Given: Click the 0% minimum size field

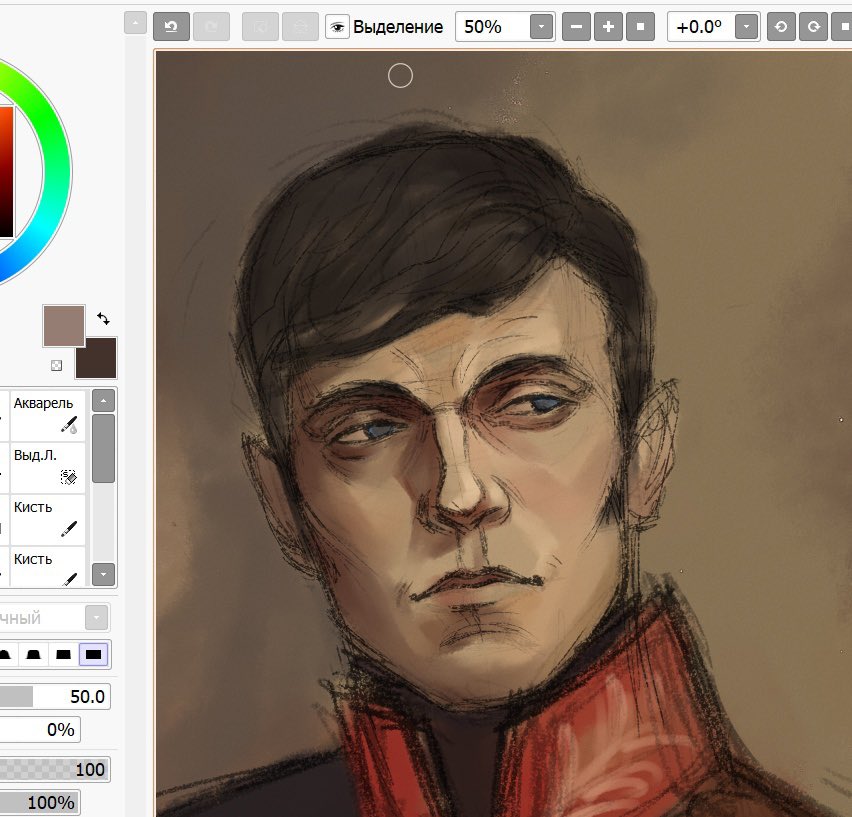Looking at the screenshot, I should 40,729.
